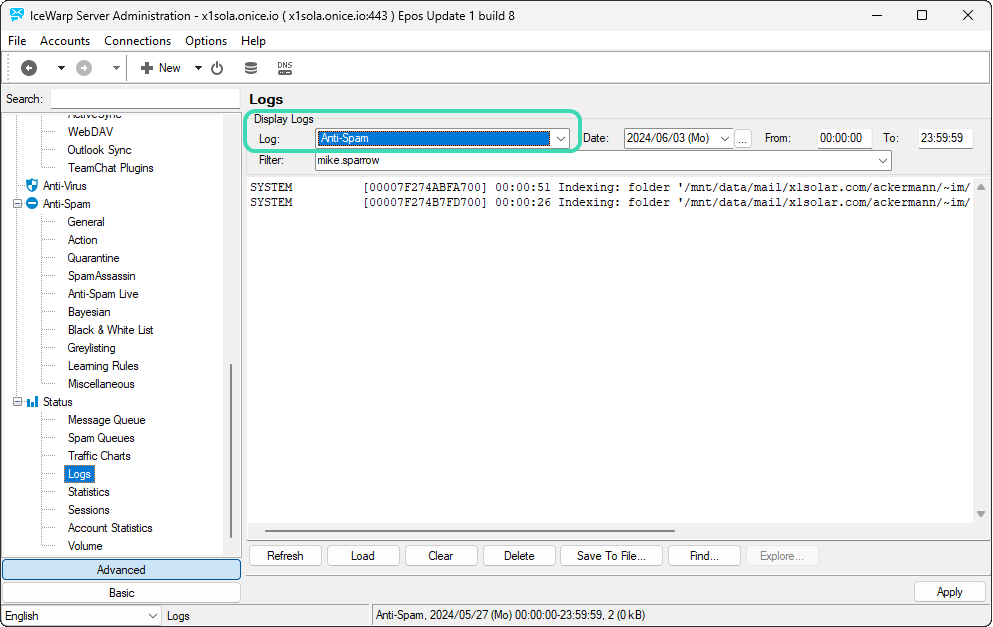Select WebDAV in the tree
Image resolution: width=993 pixels, height=627 pixels.
pyautogui.click(x=91, y=132)
